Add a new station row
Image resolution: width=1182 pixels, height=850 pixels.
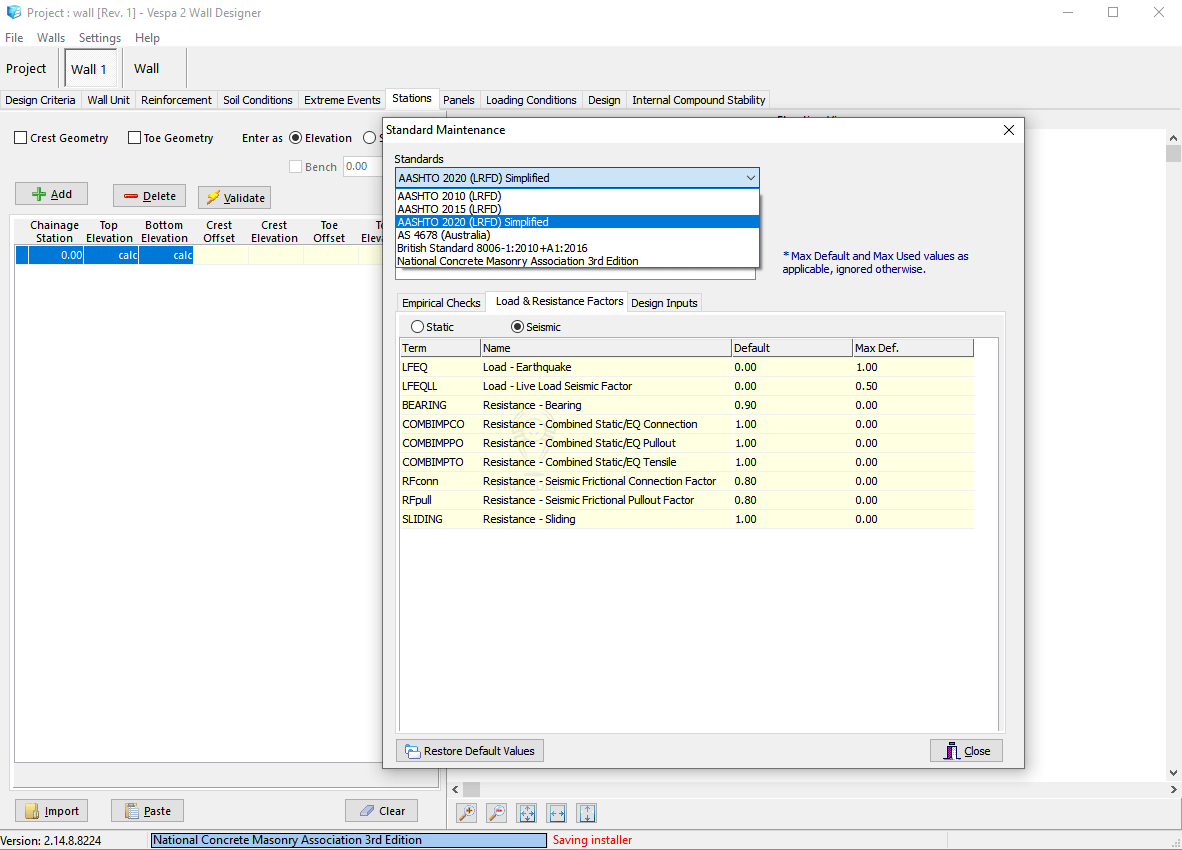tap(51, 194)
